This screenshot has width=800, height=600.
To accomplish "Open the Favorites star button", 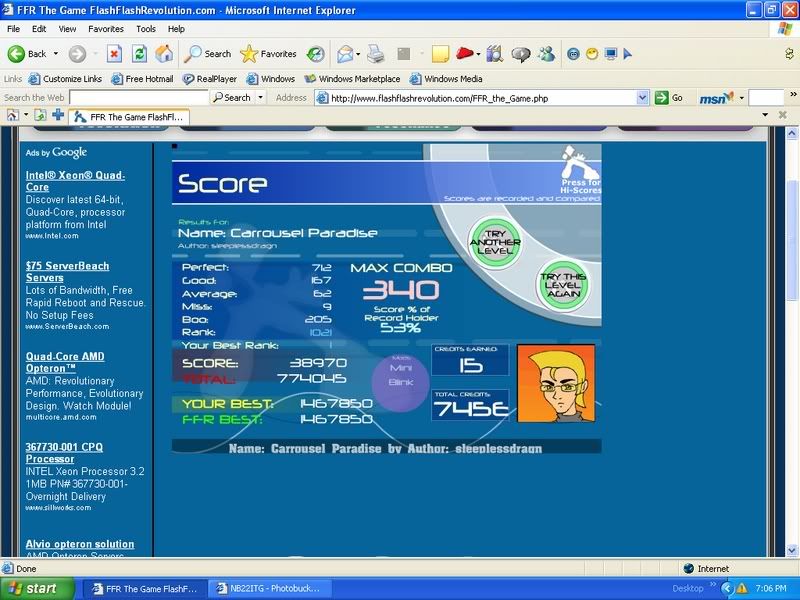I will (269, 54).
